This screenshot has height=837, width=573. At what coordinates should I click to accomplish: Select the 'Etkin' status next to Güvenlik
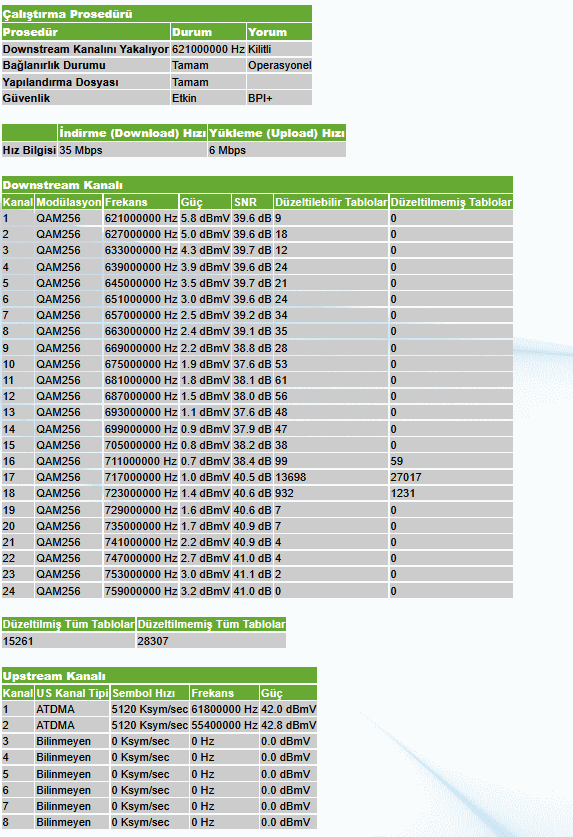[x=208, y=98]
